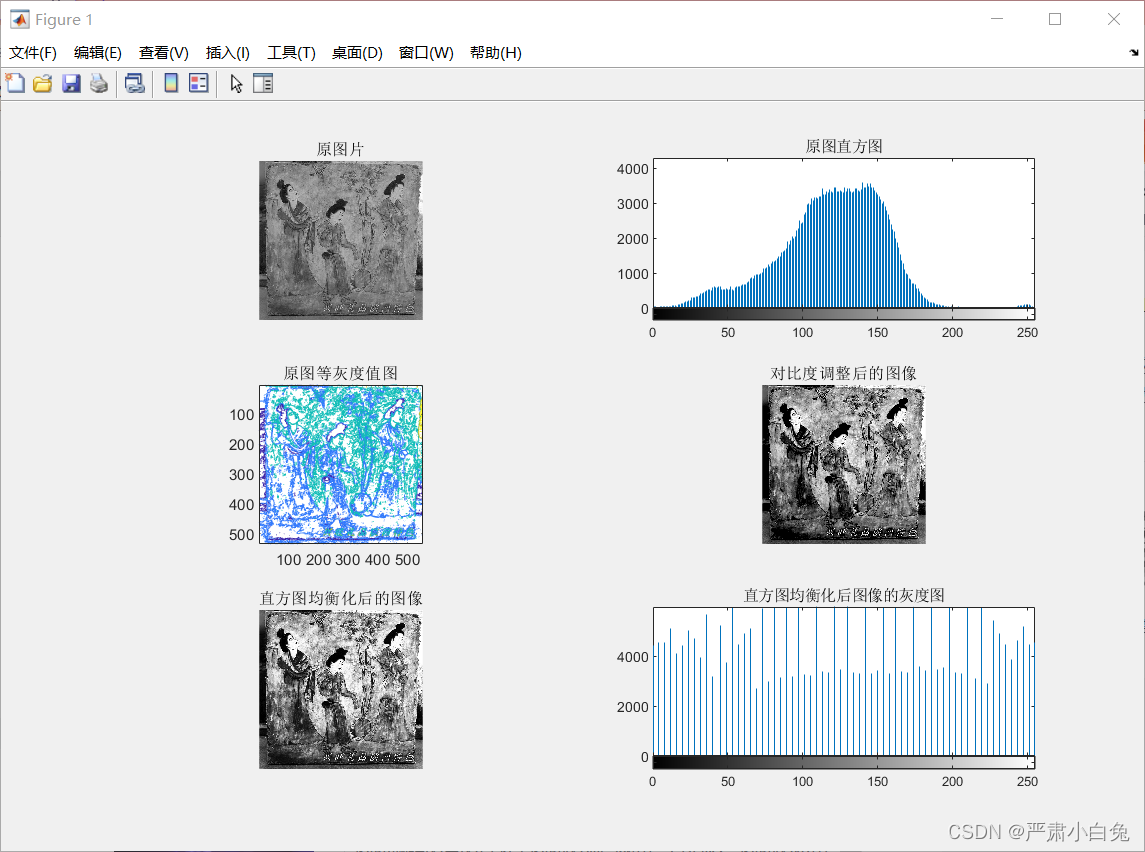Open the 编辑(E) menu
Image resolution: width=1145 pixels, height=852 pixels.
pyautogui.click(x=98, y=53)
